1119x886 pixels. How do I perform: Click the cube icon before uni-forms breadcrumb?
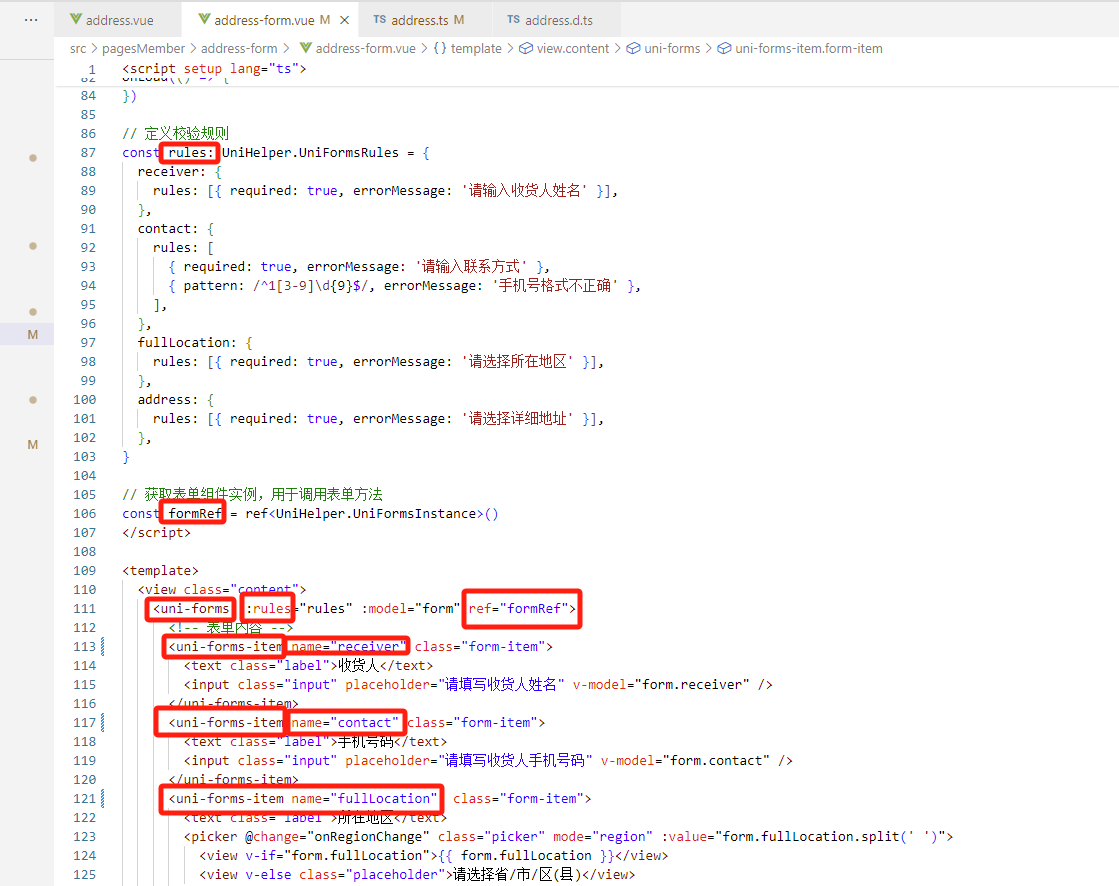[633, 49]
